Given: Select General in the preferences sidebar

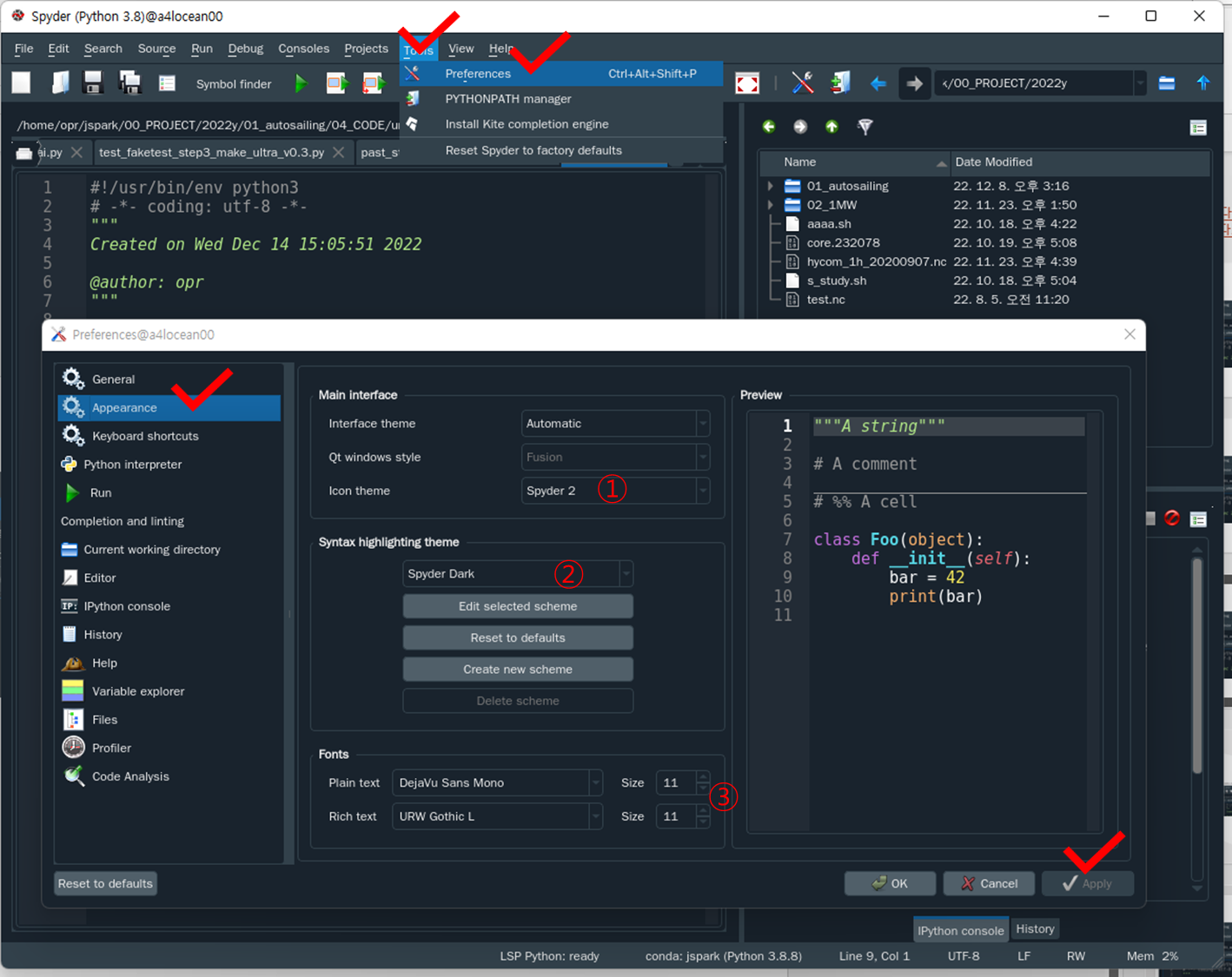Looking at the screenshot, I should point(169,380).
